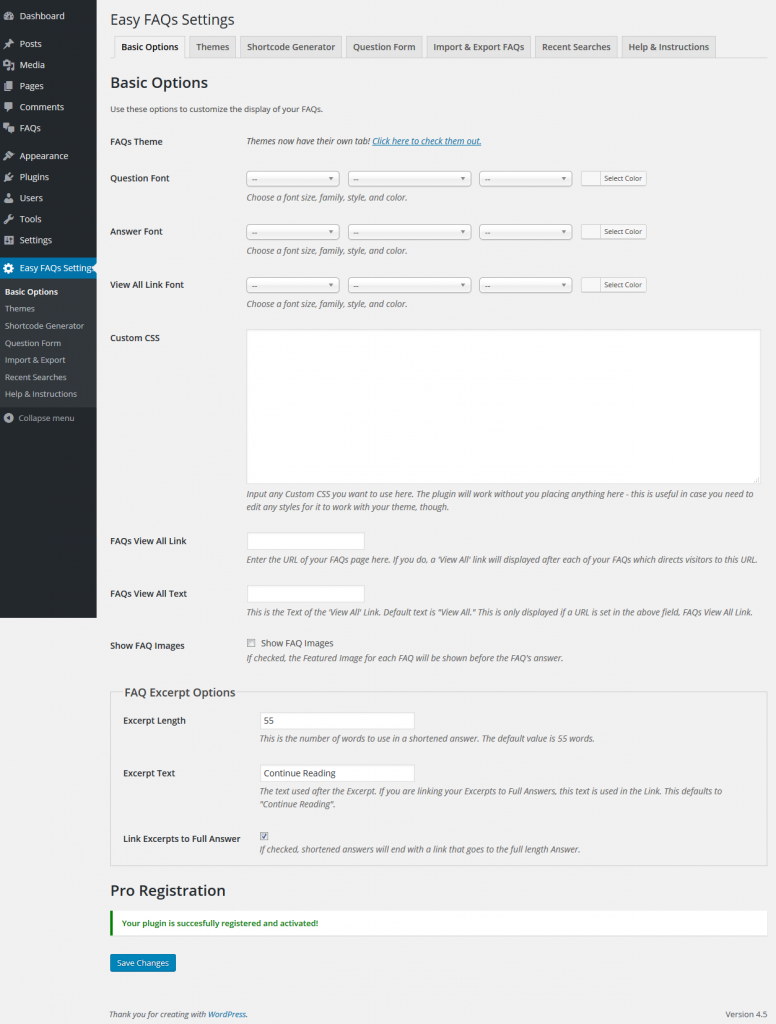Open Appearance via the paintbrush icon
Viewport: 776px width, 1024px height.
tap(9, 156)
